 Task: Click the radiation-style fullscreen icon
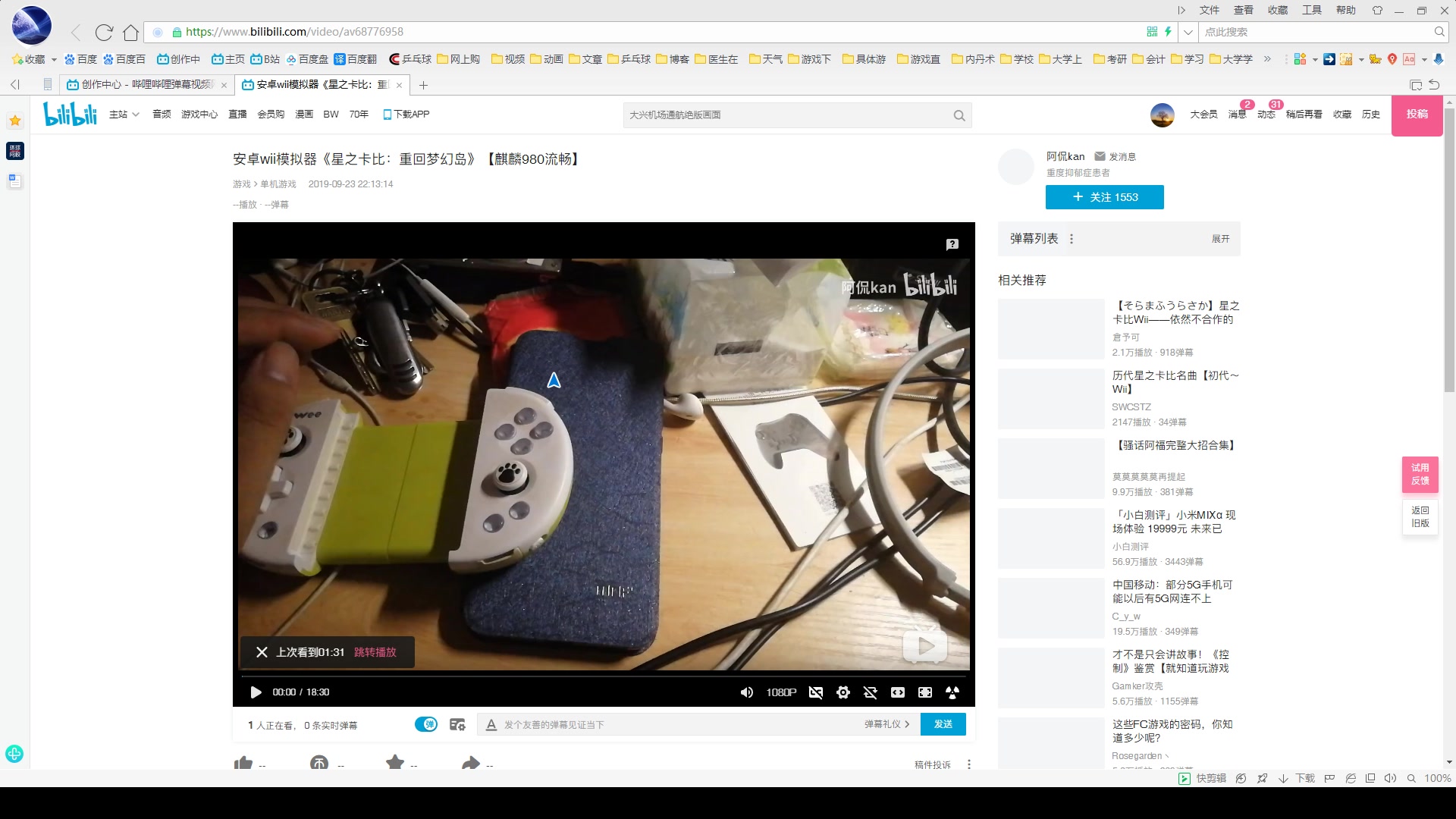(x=952, y=692)
